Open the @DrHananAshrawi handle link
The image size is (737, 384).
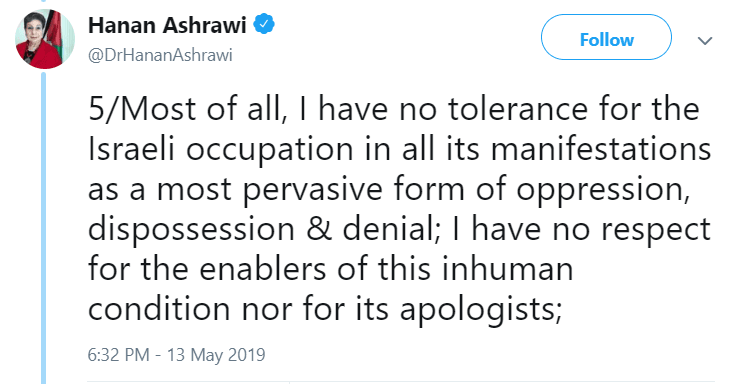[x=160, y=55]
